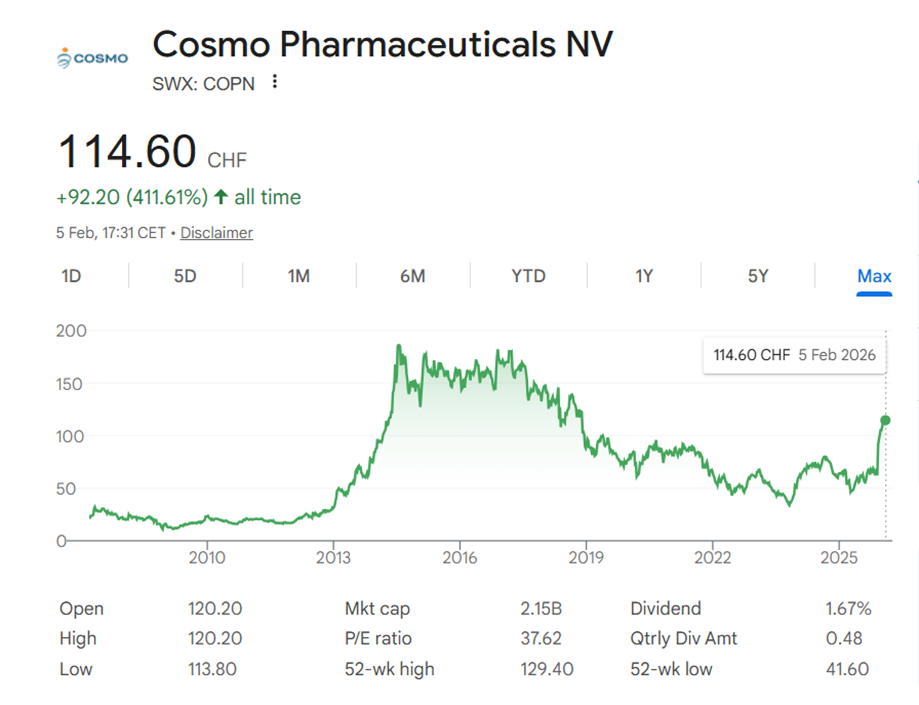Open the Disclaimer link

[216, 233]
